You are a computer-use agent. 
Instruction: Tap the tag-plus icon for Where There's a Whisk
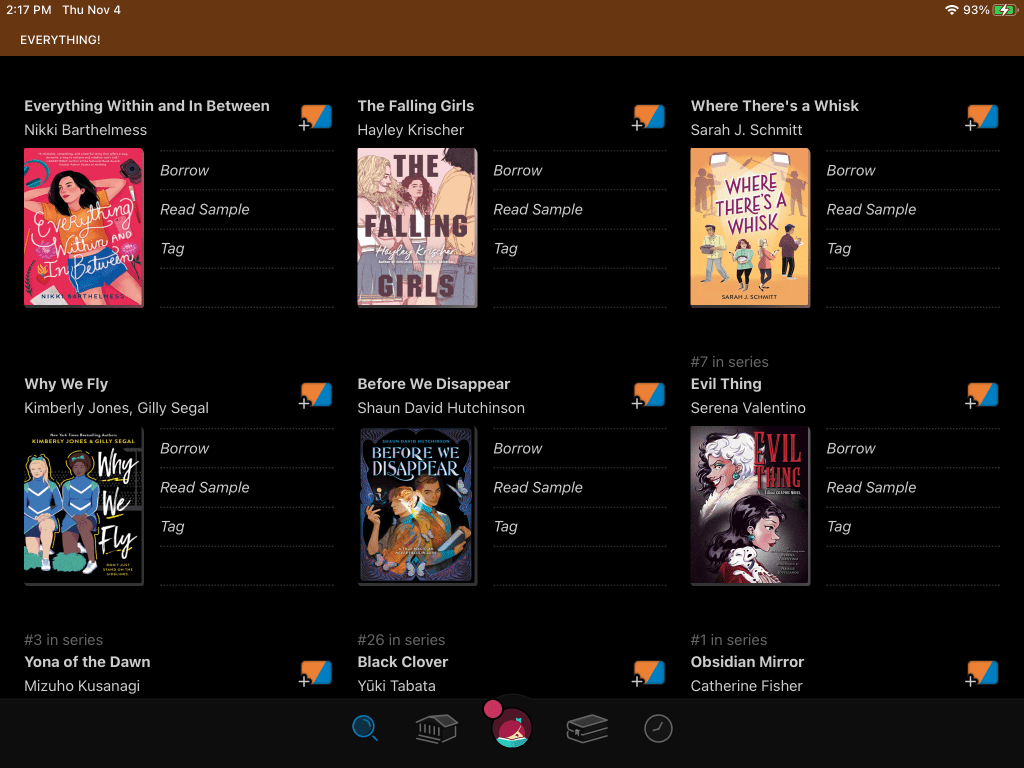tap(981, 118)
